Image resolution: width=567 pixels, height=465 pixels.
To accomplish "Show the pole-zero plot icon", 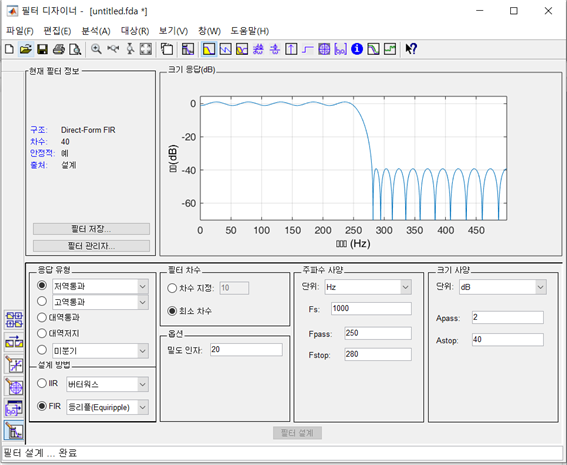I will tap(324, 49).
